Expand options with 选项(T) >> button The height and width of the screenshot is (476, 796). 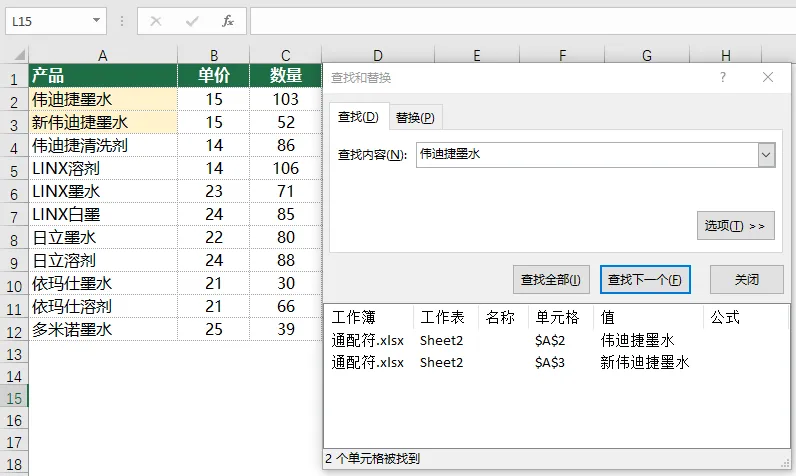(x=736, y=225)
